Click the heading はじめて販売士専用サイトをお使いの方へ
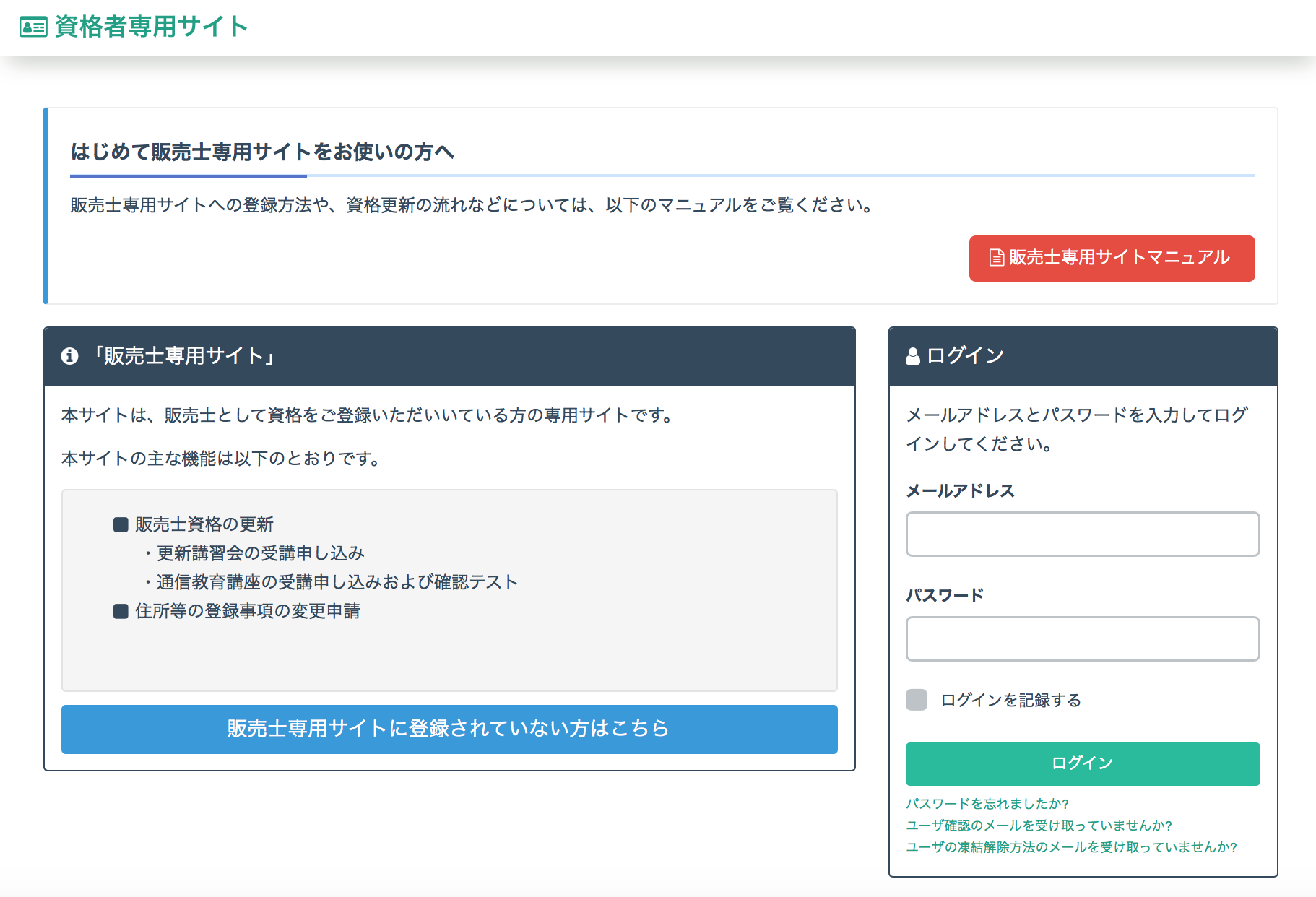 (x=262, y=152)
